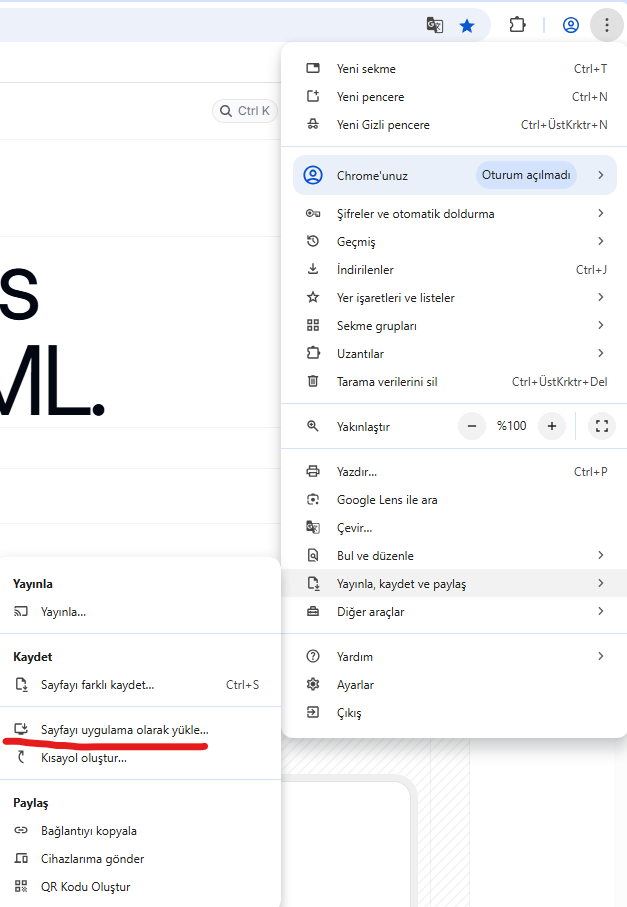
Task: Click the star icon beside Yer işaretleri ve listeler
Action: click(313, 297)
